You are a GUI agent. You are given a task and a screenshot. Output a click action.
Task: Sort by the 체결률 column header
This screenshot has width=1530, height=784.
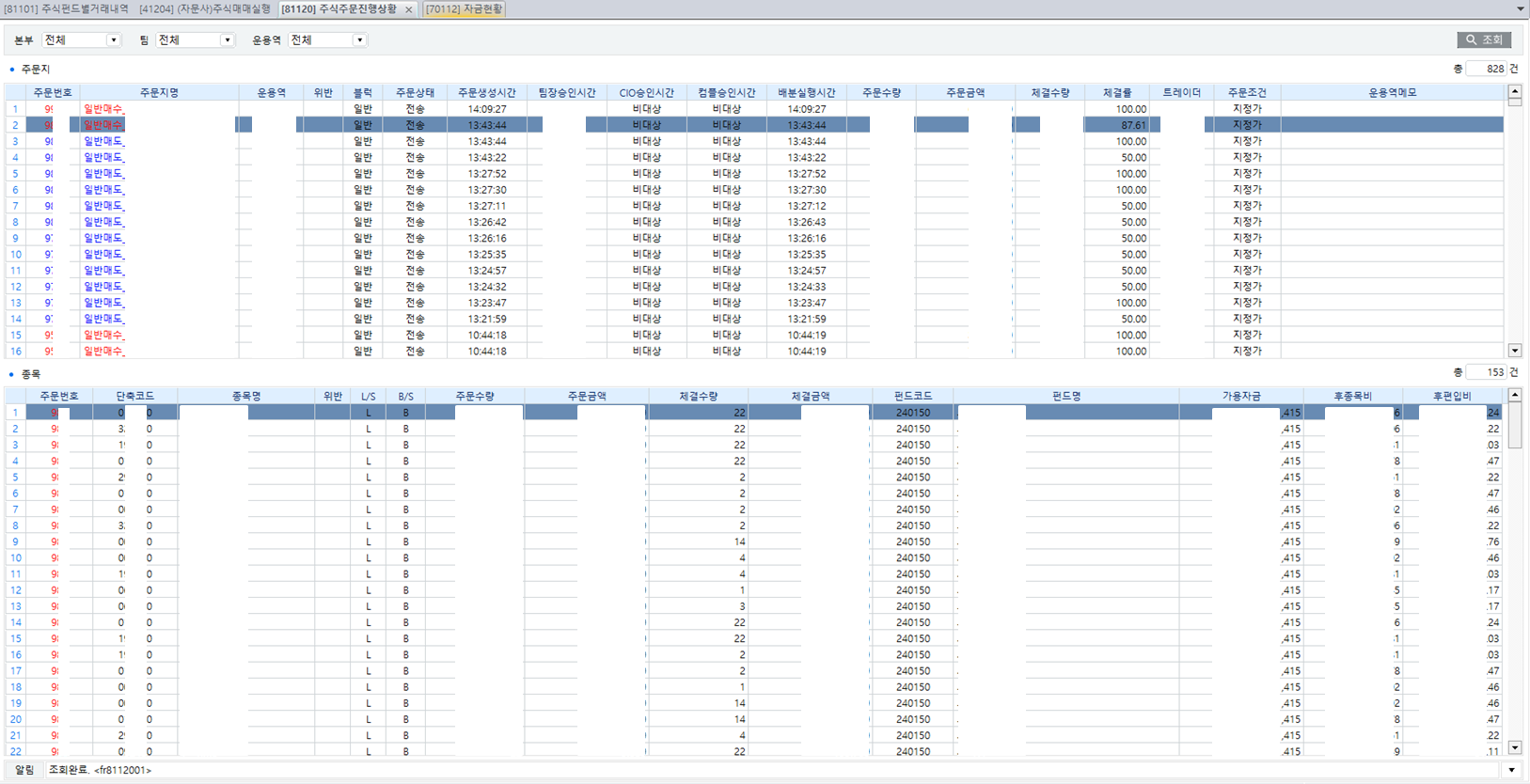1117,93
